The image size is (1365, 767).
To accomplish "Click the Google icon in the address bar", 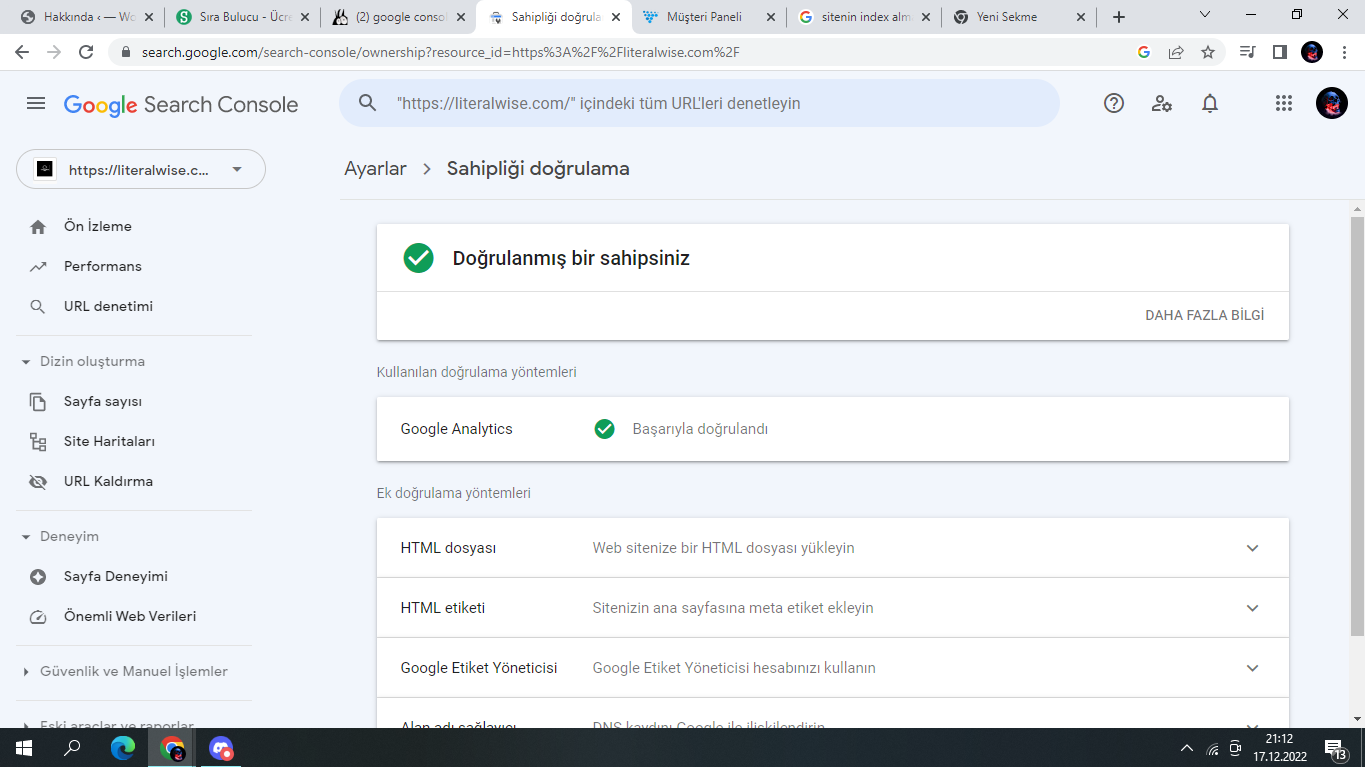I will (x=1144, y=52).
